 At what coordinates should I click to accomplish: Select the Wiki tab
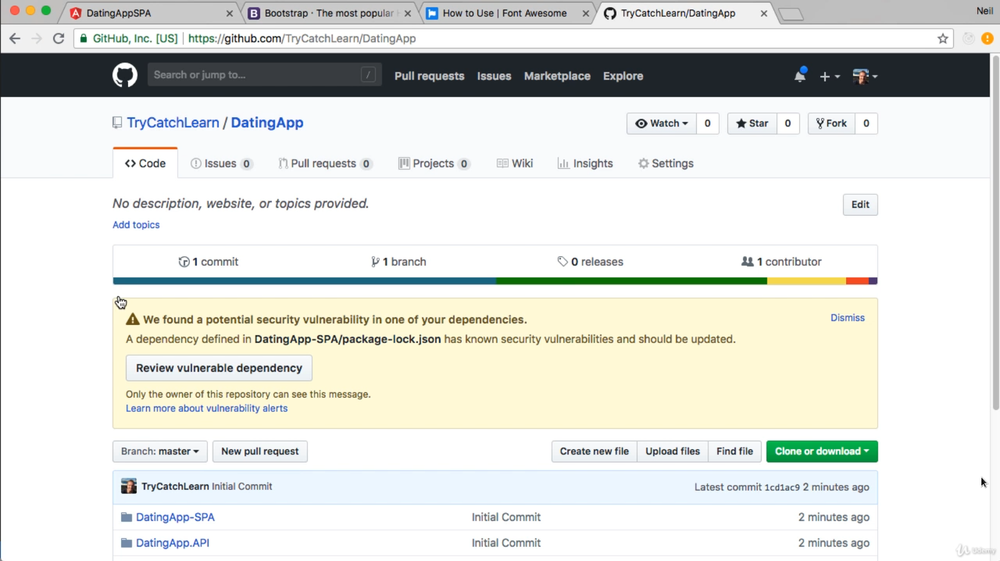[515, 163]
